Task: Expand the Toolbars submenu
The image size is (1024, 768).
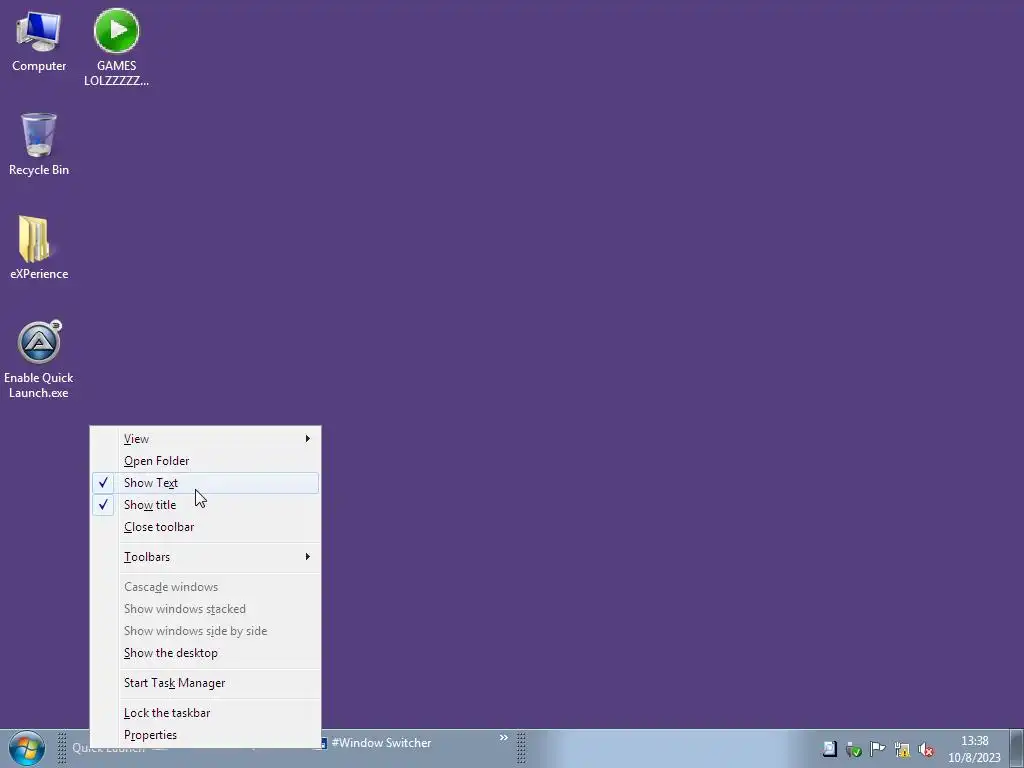Action: click(205, 557)
